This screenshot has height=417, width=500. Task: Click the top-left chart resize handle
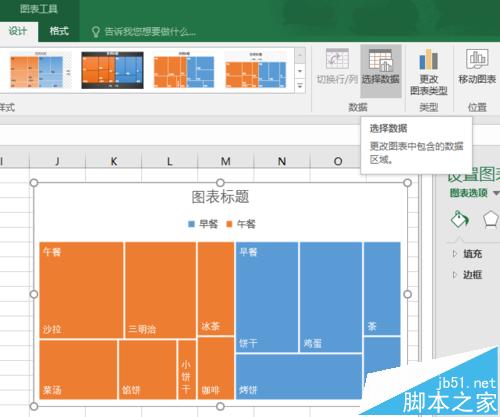tap(34, 183)
